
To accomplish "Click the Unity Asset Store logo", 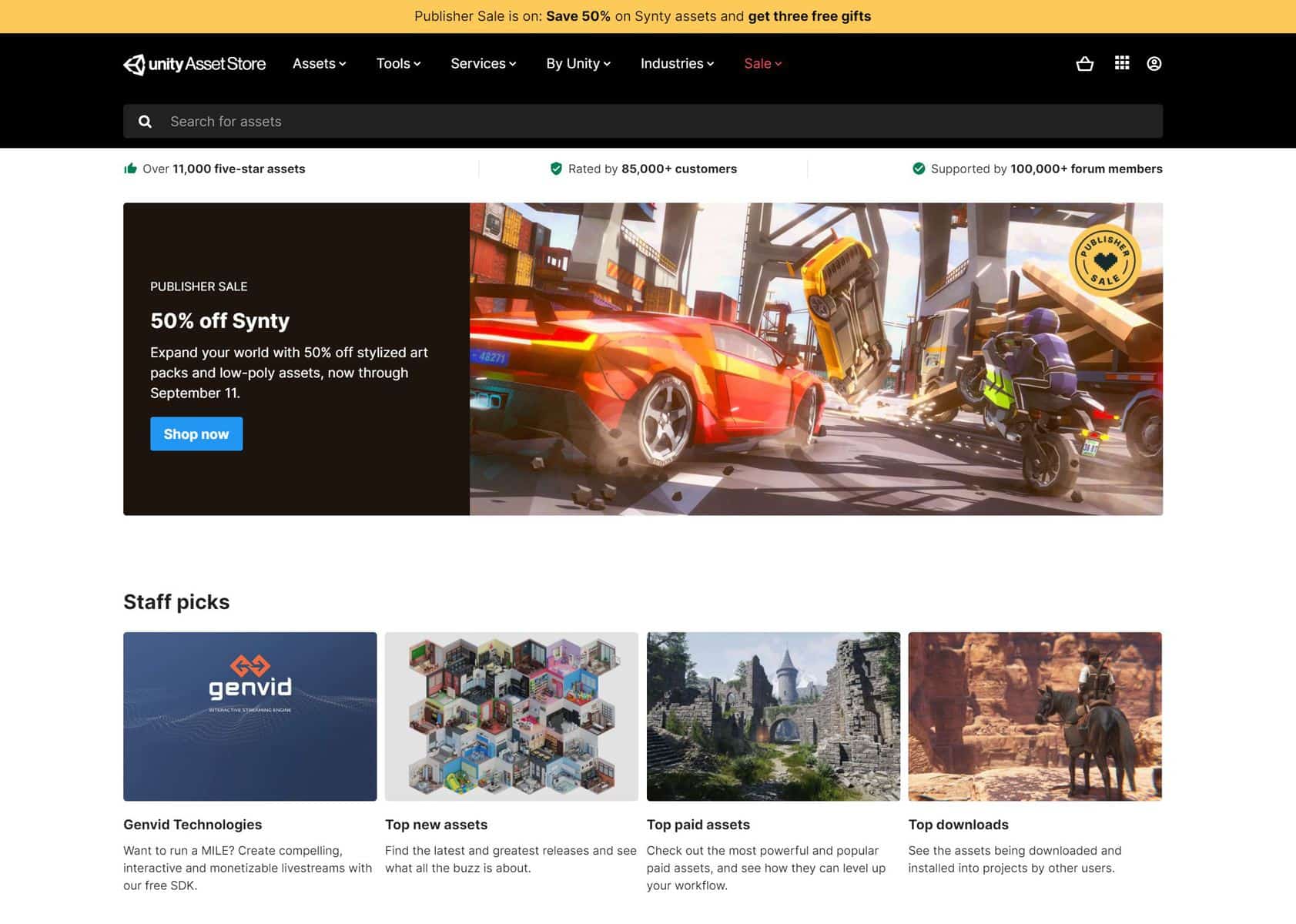I will click(195, 64).
